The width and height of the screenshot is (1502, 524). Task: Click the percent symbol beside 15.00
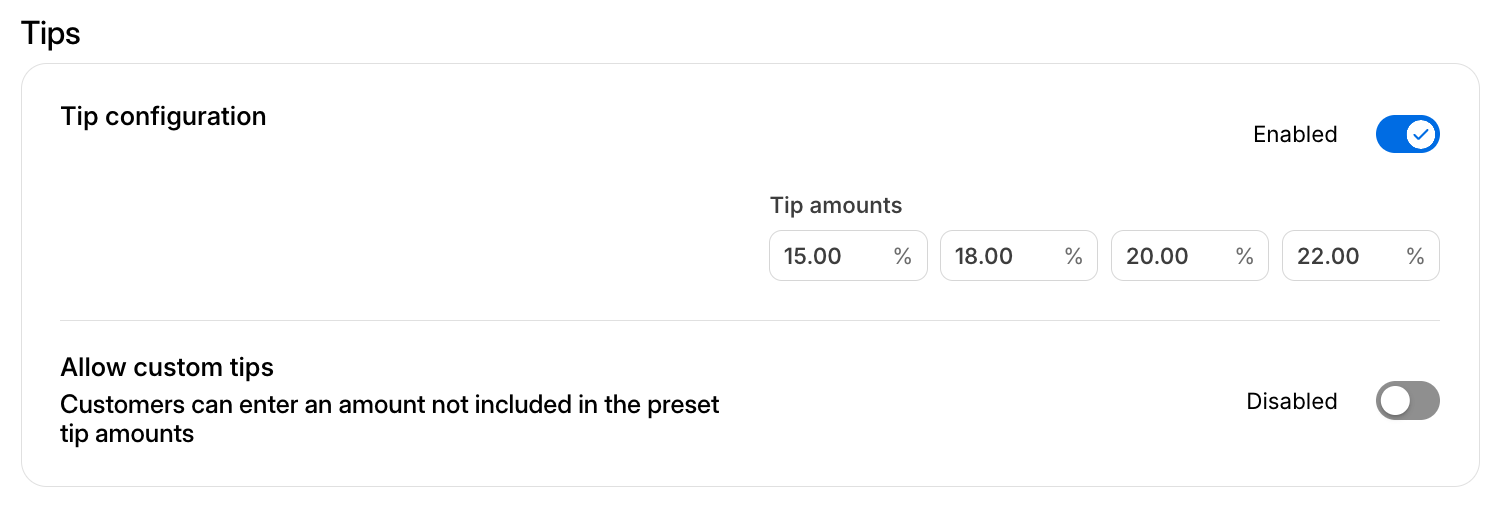pyautogui.click(x=903, y=256)
